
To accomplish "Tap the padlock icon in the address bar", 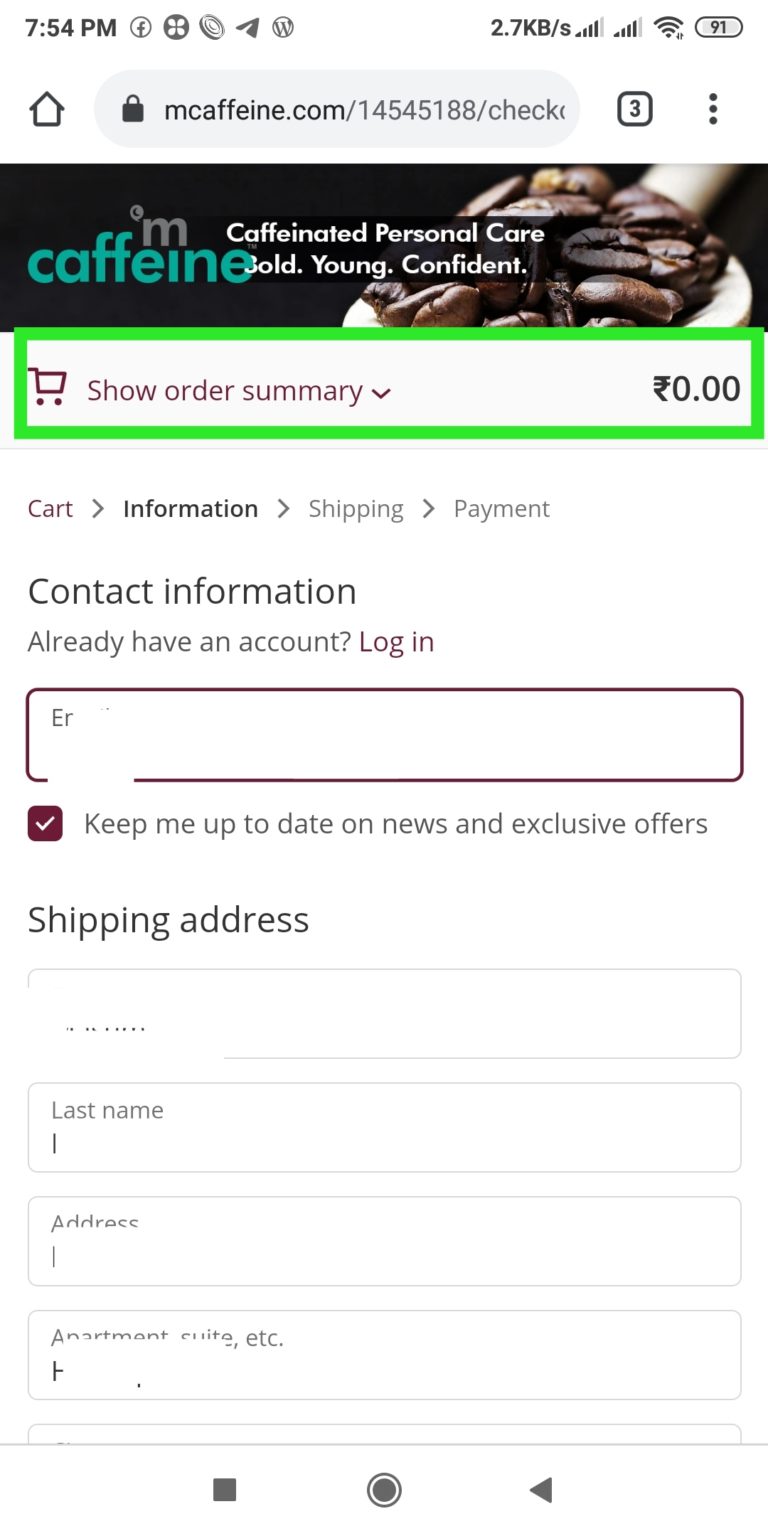I will point(133,110).
